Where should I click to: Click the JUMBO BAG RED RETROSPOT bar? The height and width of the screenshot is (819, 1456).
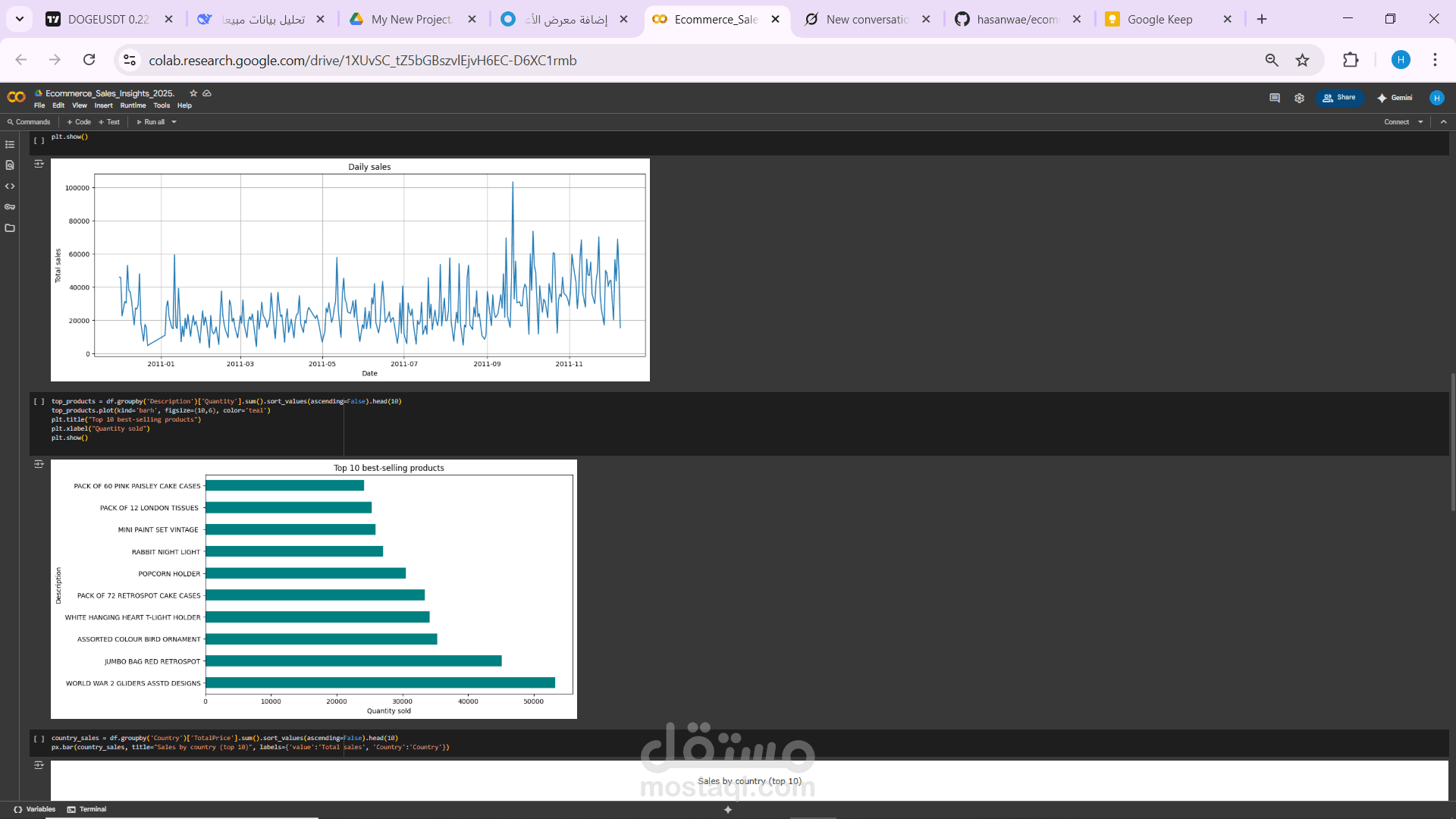point(353,661)
